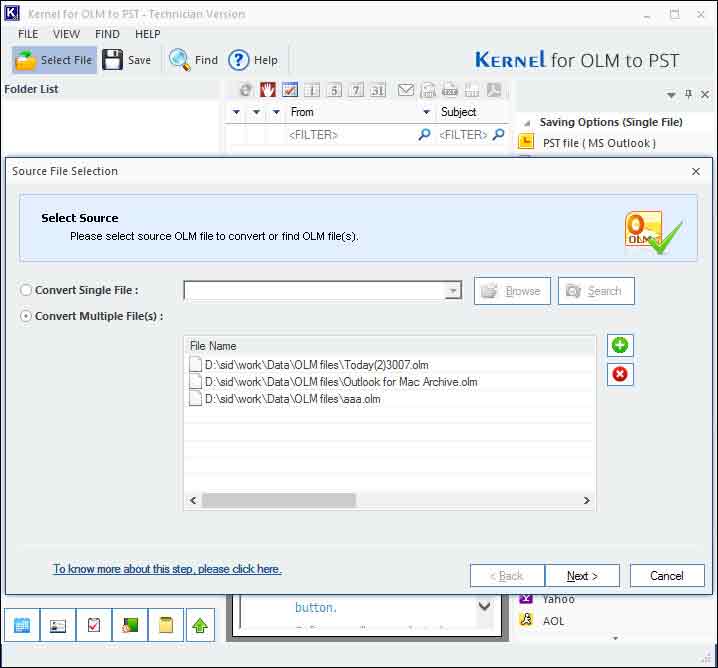Click the Cancel button
The width and height of the screenshot is (718, 668).
tap(667, 576)
